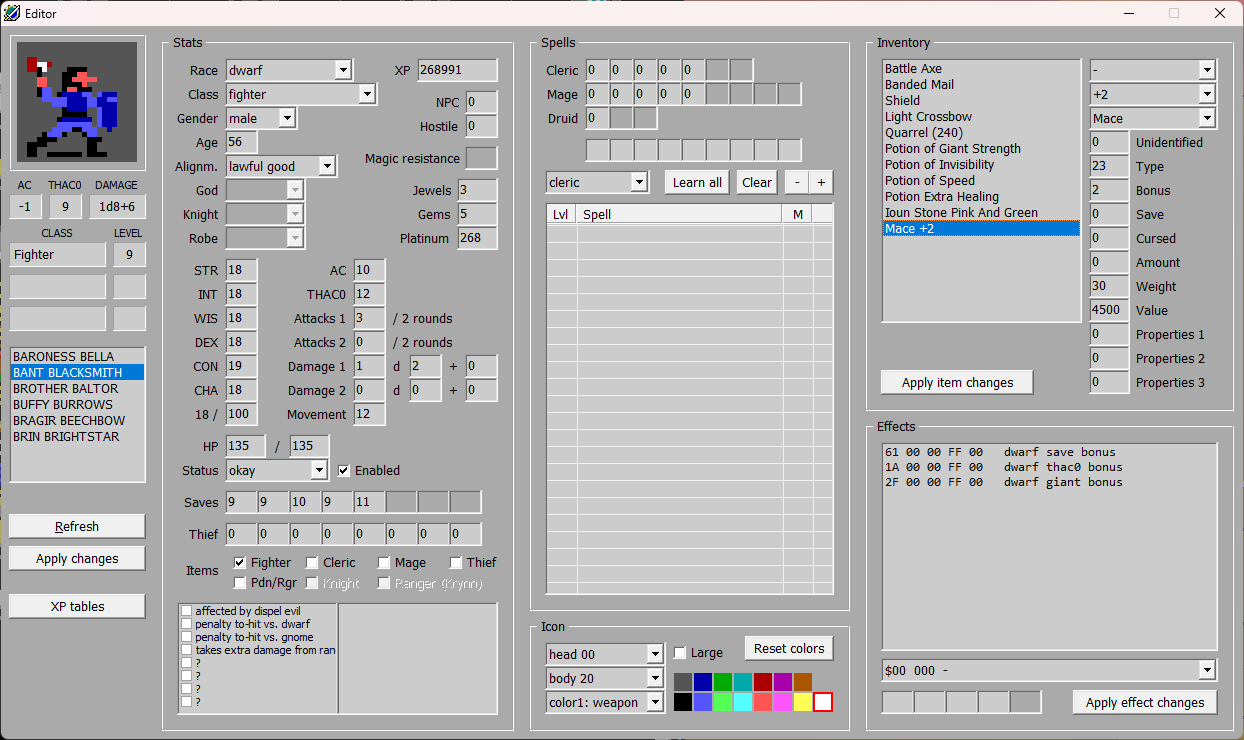Viewport: 1244px width, 740px height.
Task: Select Battle Axe in inventory list
Action: tap(981, 69)
